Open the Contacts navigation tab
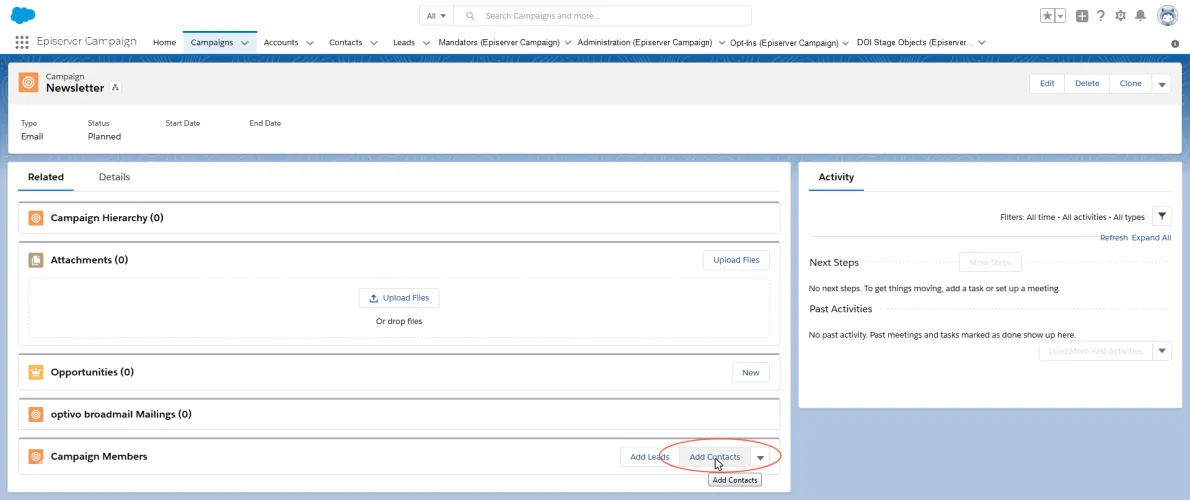 345,42
